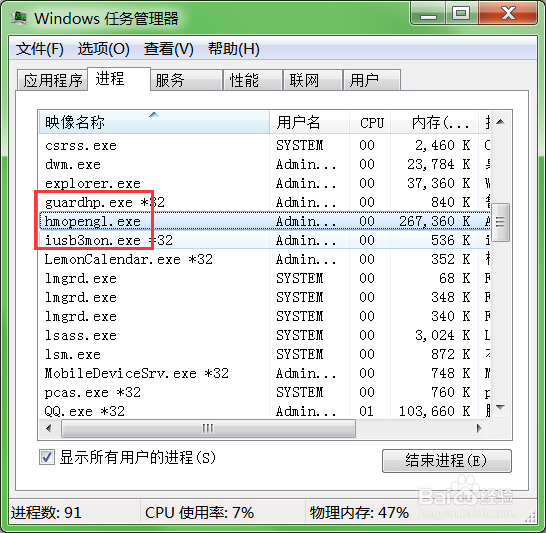Switch to the 性能 tab

[x=252, y=80]
